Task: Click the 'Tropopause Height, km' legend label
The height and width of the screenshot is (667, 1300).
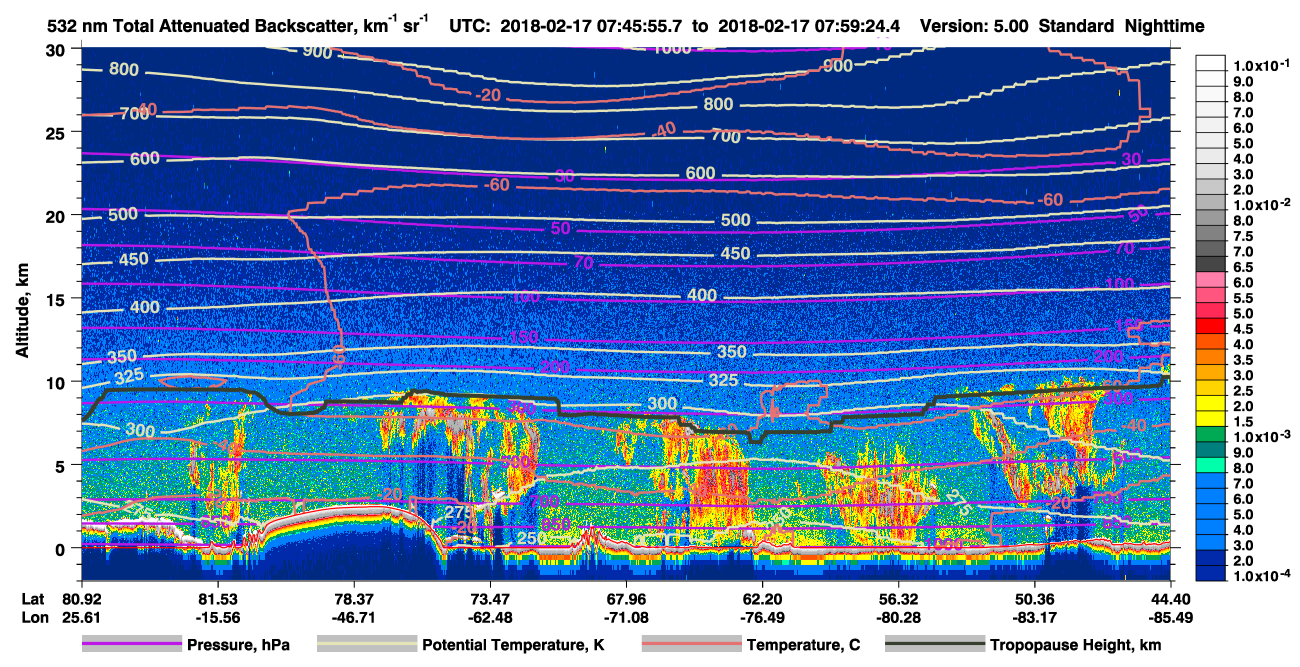Action: (x=1075, y=645)
